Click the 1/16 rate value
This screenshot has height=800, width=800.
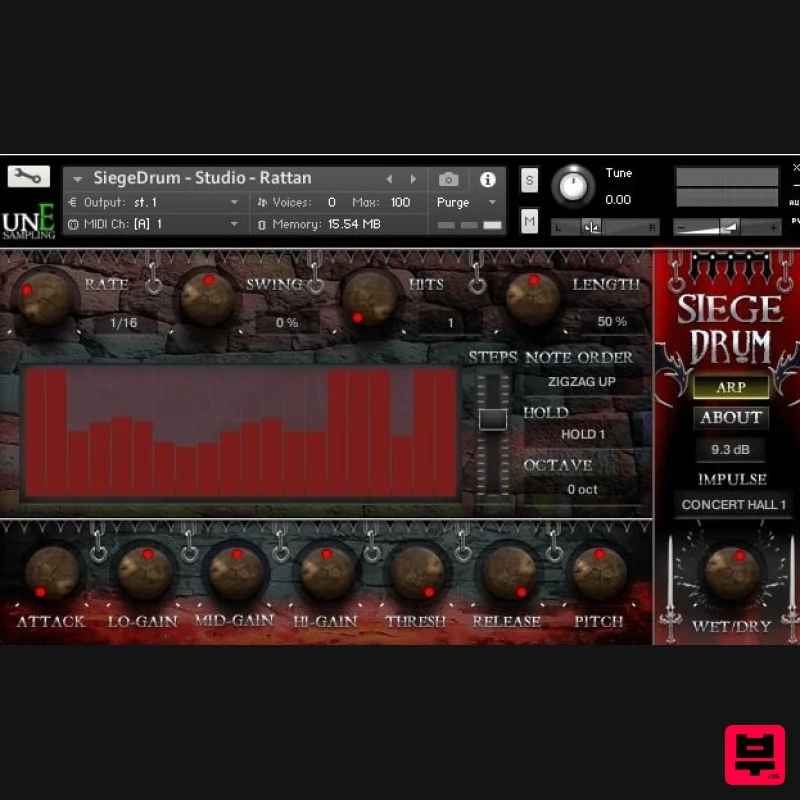pyautogui.click(x=123, y=323)
